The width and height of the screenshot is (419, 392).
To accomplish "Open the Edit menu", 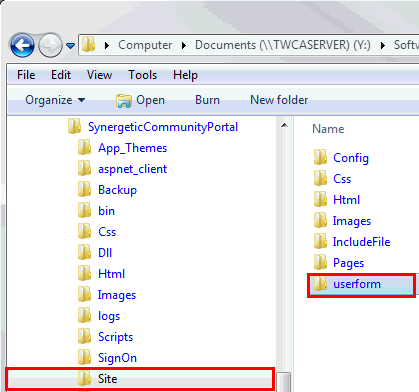I will click(61, 75).
